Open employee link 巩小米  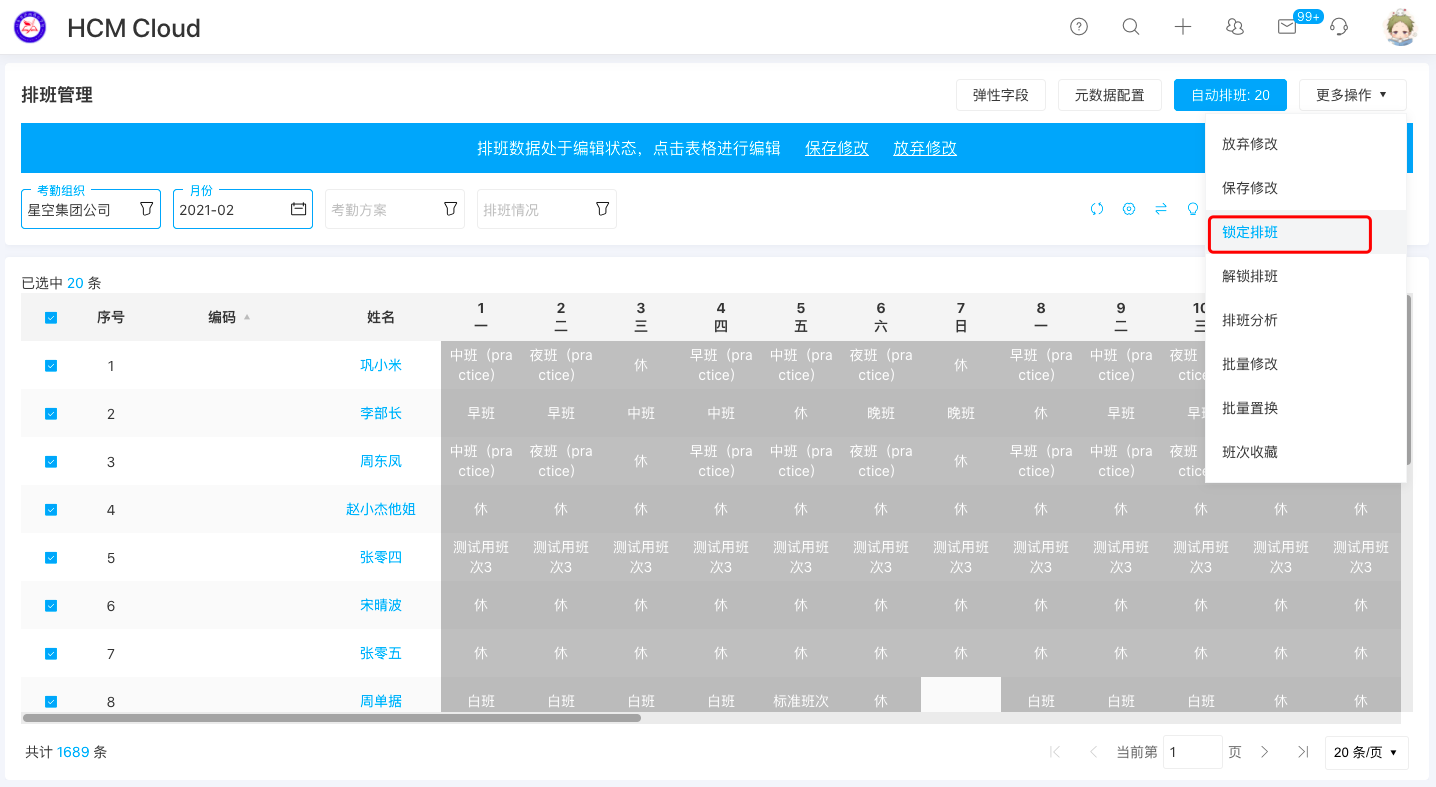tap(381, 365)
